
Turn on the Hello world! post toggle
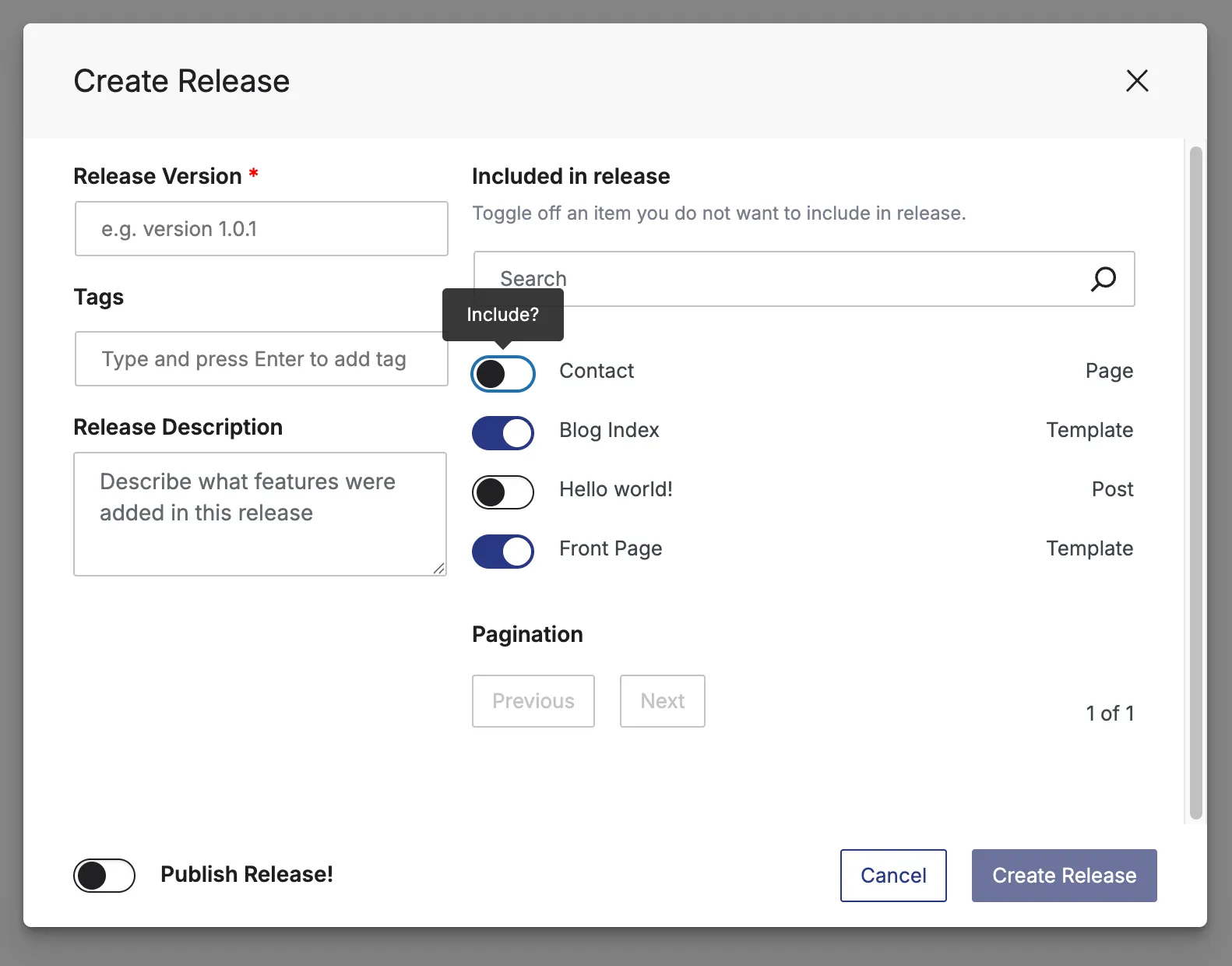[x=503, y=492]
